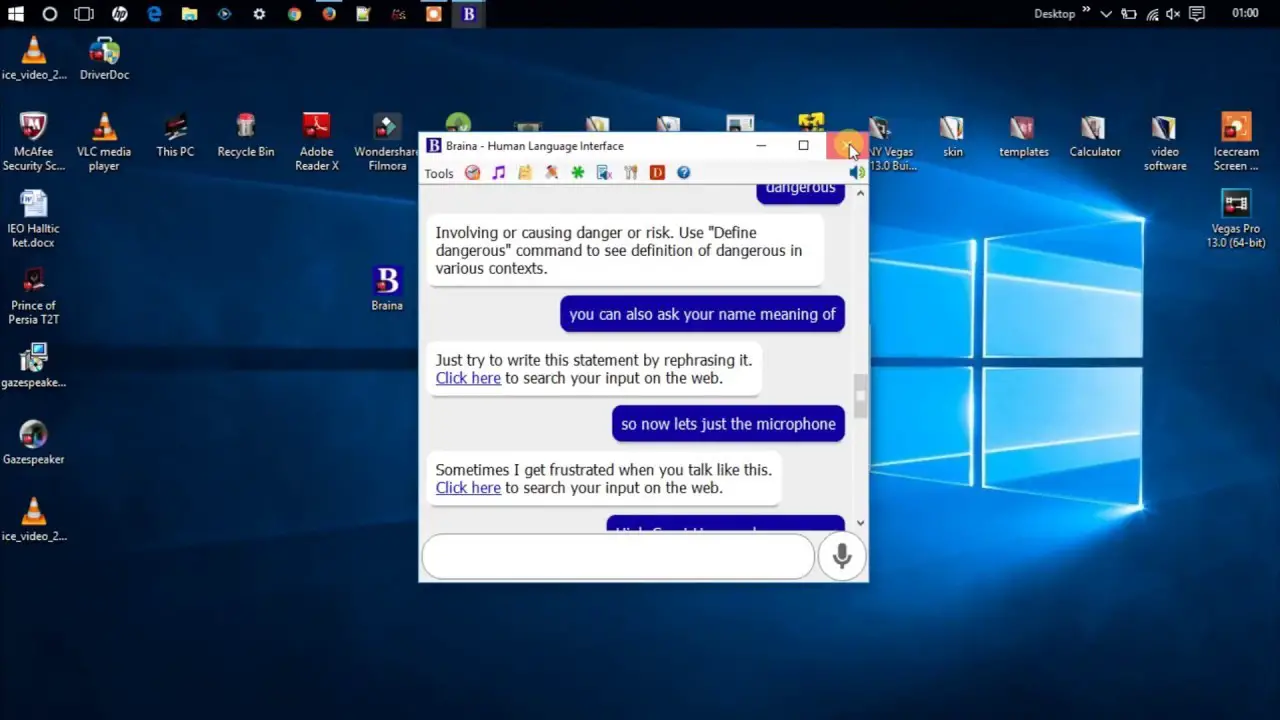The width and height of the screenshot is (1280, 720).
Task: Select the DriverDoc desktop icon
Action: click(104, 58)
